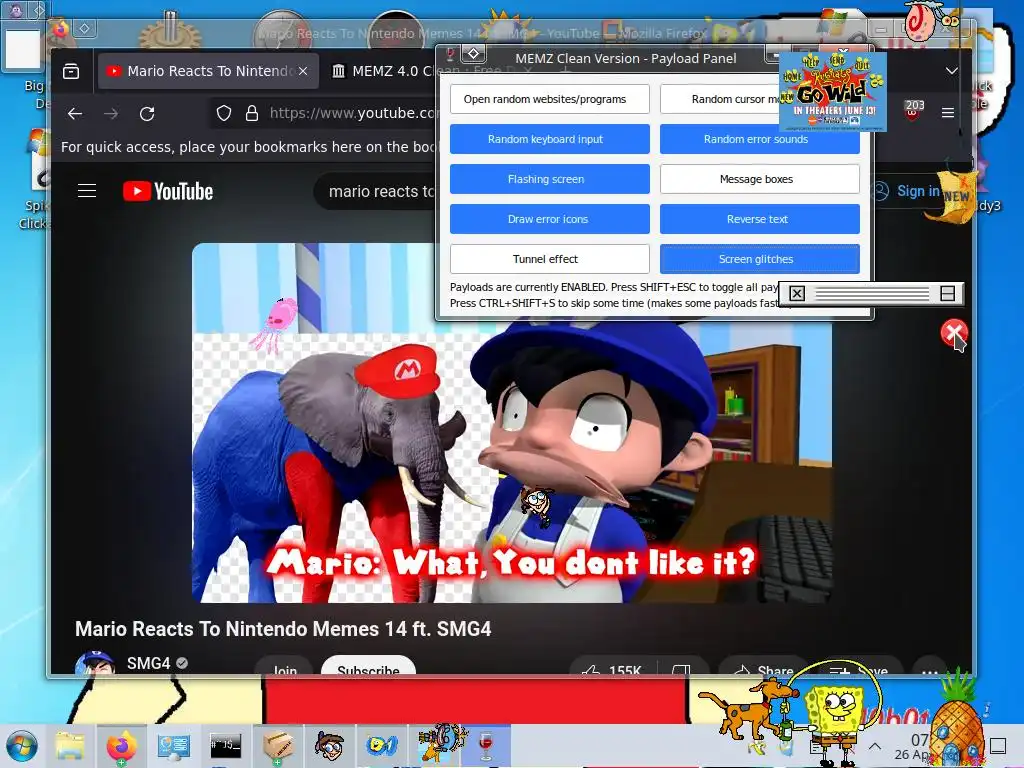Toggle the Draw error icons payload
The image size is (1024, 768).
click(549, 219)
